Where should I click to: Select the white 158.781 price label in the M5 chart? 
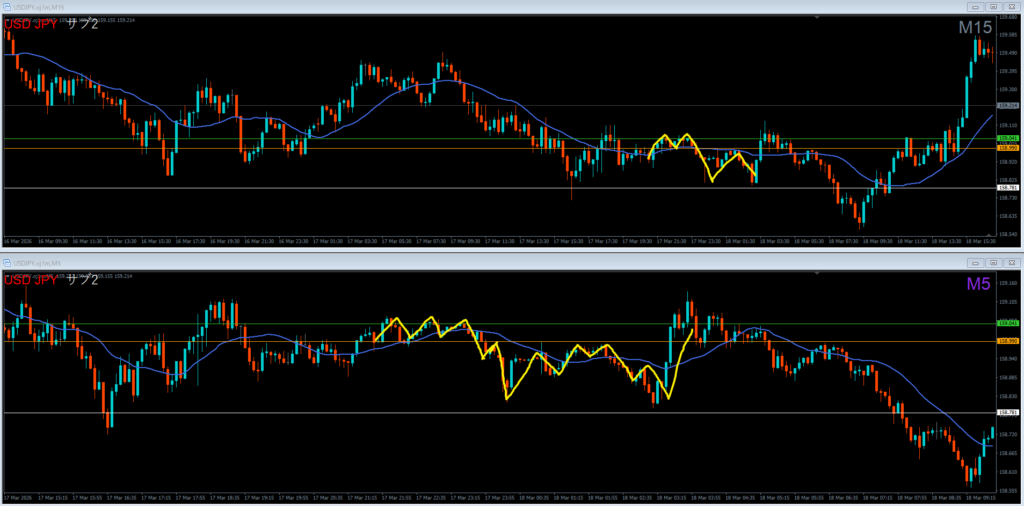1008,412
